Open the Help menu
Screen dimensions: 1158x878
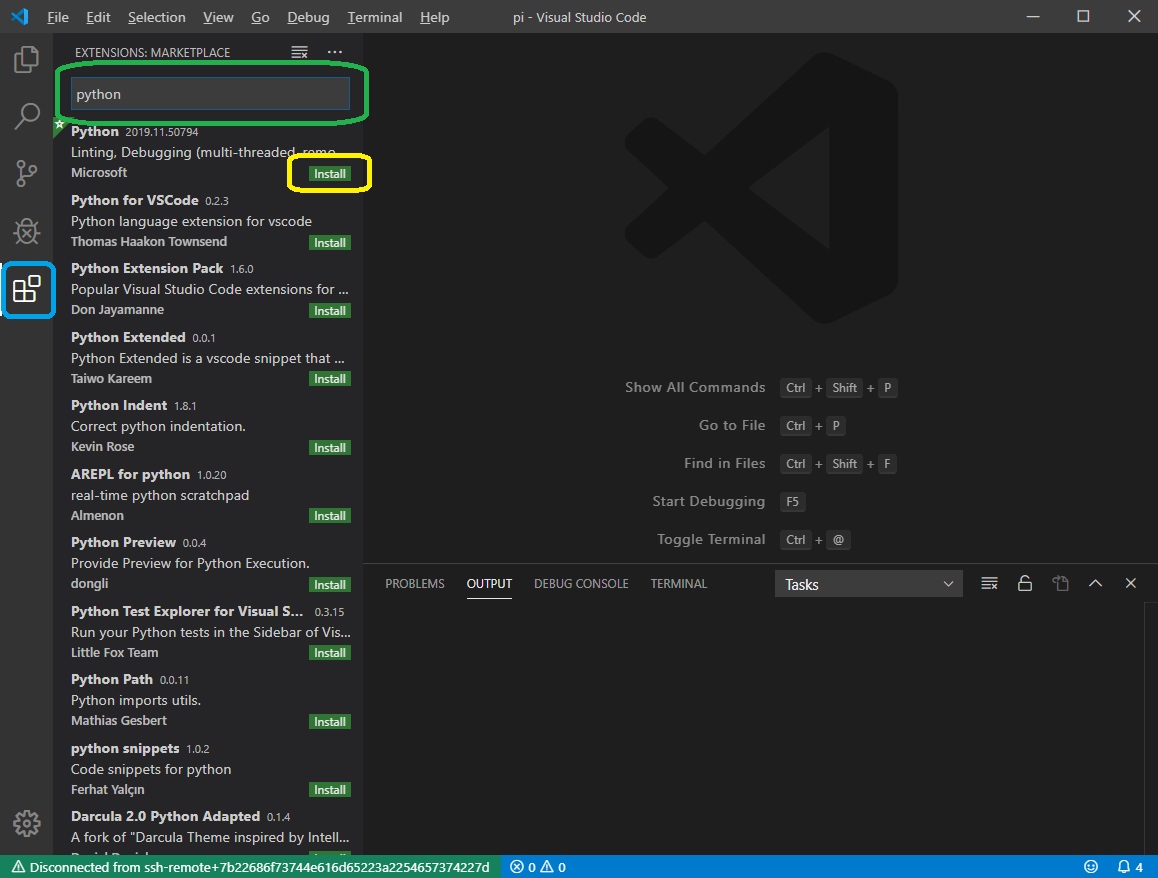[434, 17]
